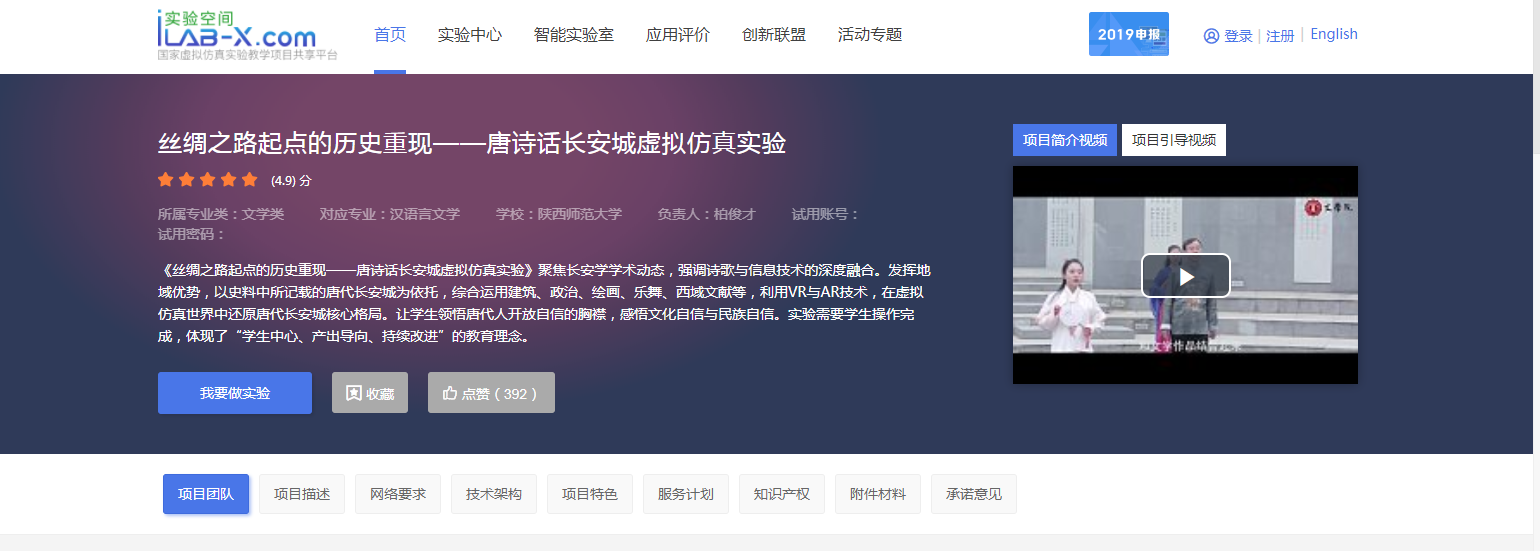
Task: Show the 项目描述 section
Action: pos(302,494)
